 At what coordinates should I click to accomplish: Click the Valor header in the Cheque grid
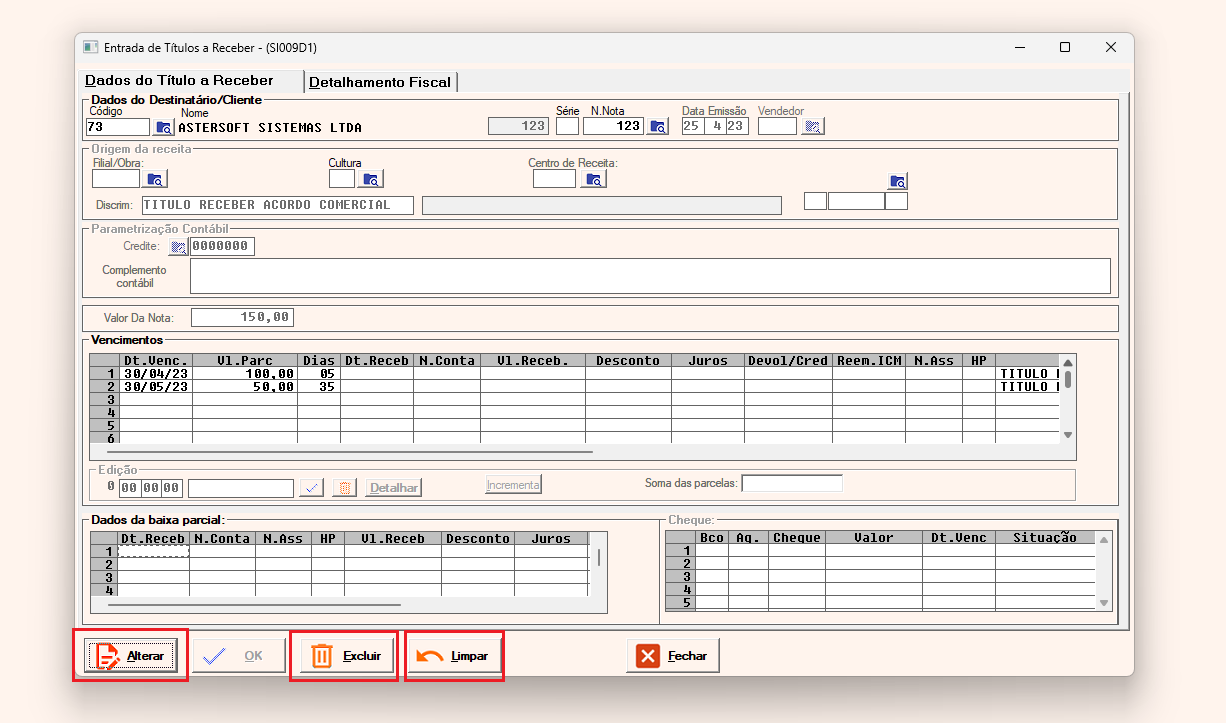[x=874, y=537]
